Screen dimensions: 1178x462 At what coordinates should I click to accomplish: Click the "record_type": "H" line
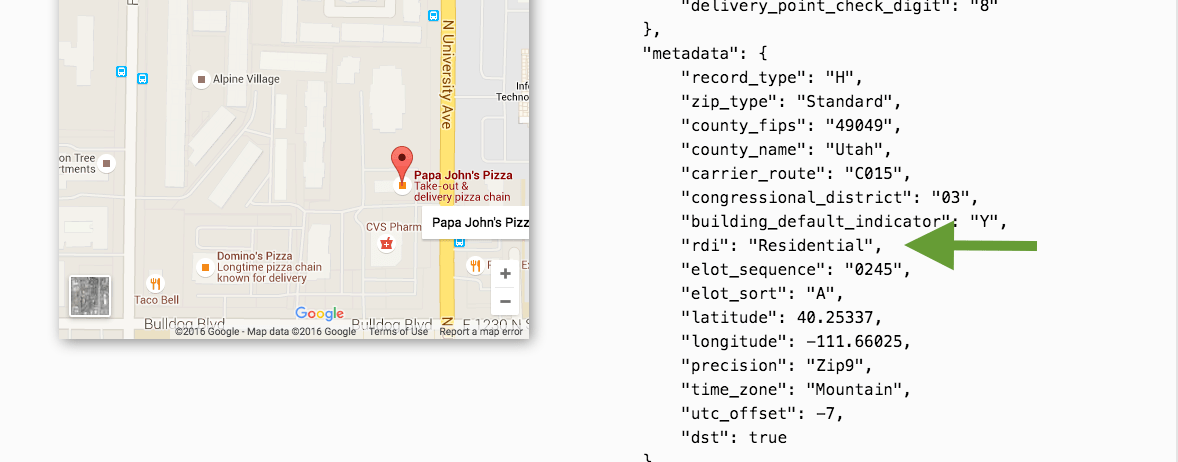pyautogui.click(x=774, y=77)
